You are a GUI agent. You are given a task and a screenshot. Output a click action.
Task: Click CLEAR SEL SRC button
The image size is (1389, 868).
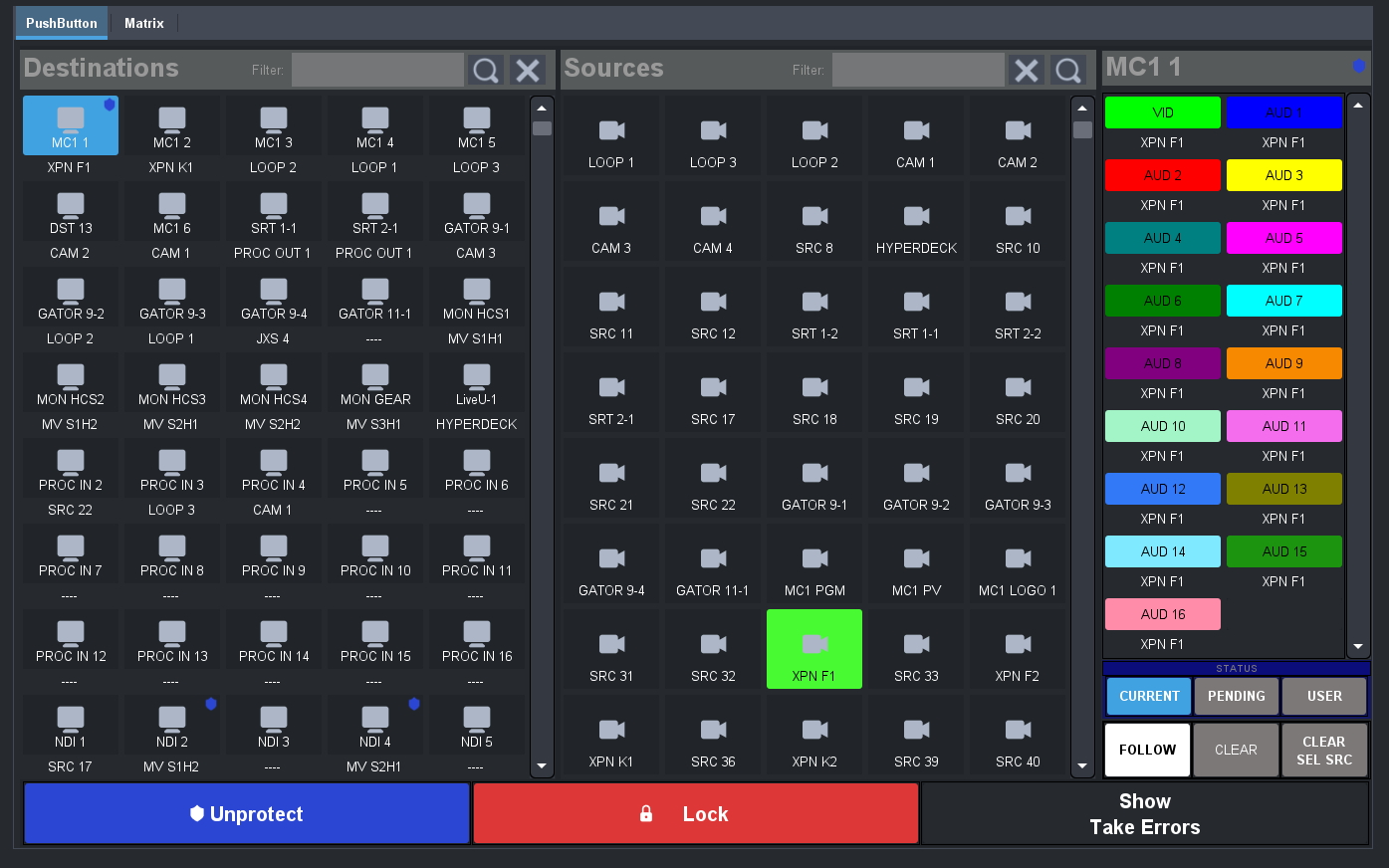1324,751
